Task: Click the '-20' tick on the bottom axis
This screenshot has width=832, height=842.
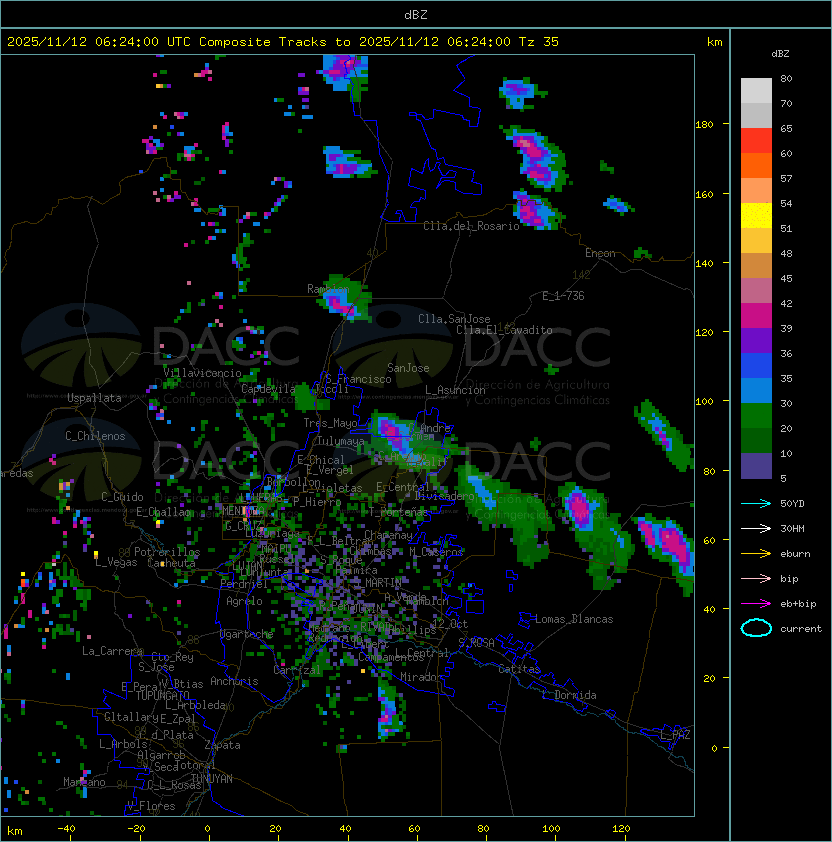Action: tap(136, 829)
